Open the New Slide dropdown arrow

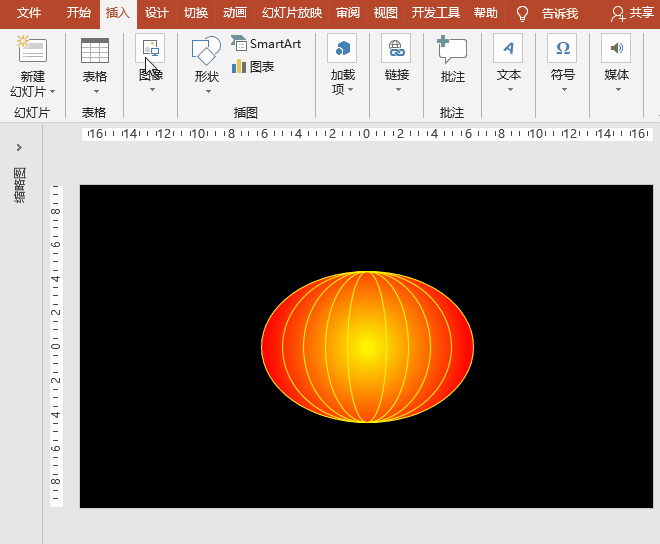coord(53,91)
